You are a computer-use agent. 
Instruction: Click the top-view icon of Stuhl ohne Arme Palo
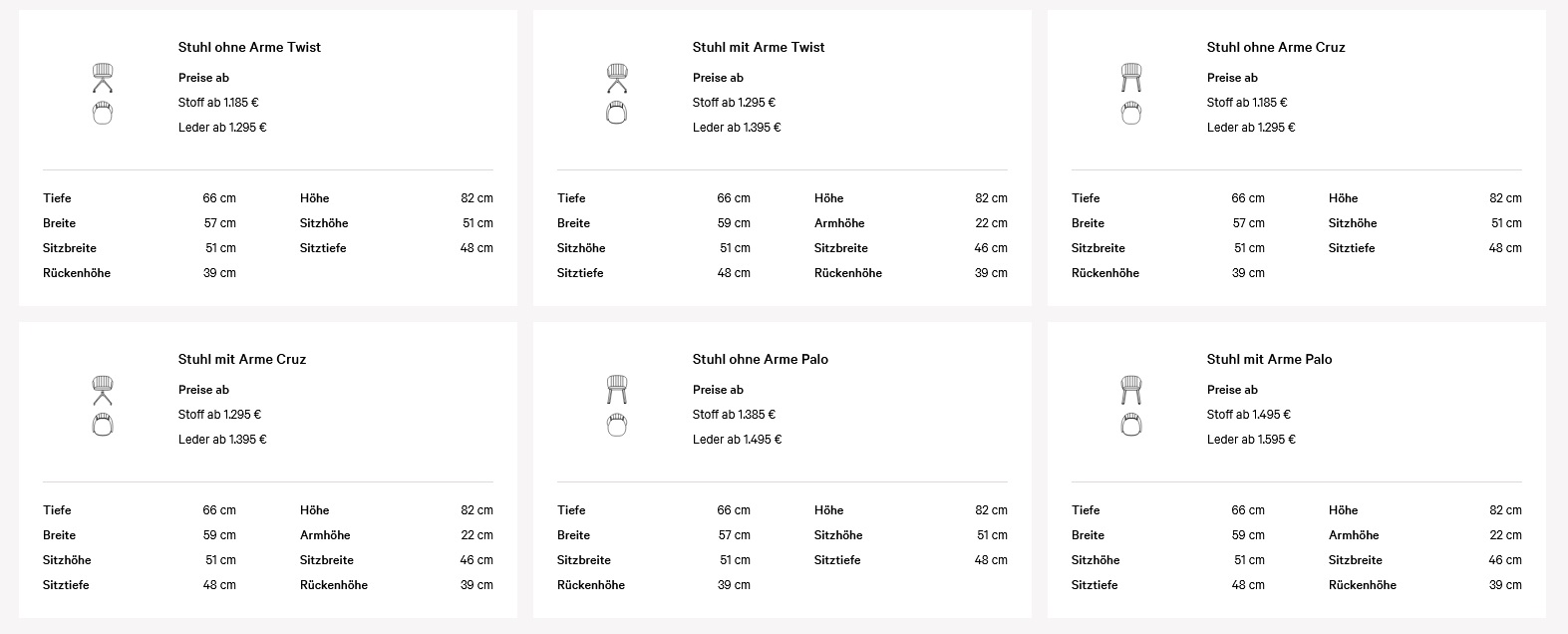tap(617, 425)
